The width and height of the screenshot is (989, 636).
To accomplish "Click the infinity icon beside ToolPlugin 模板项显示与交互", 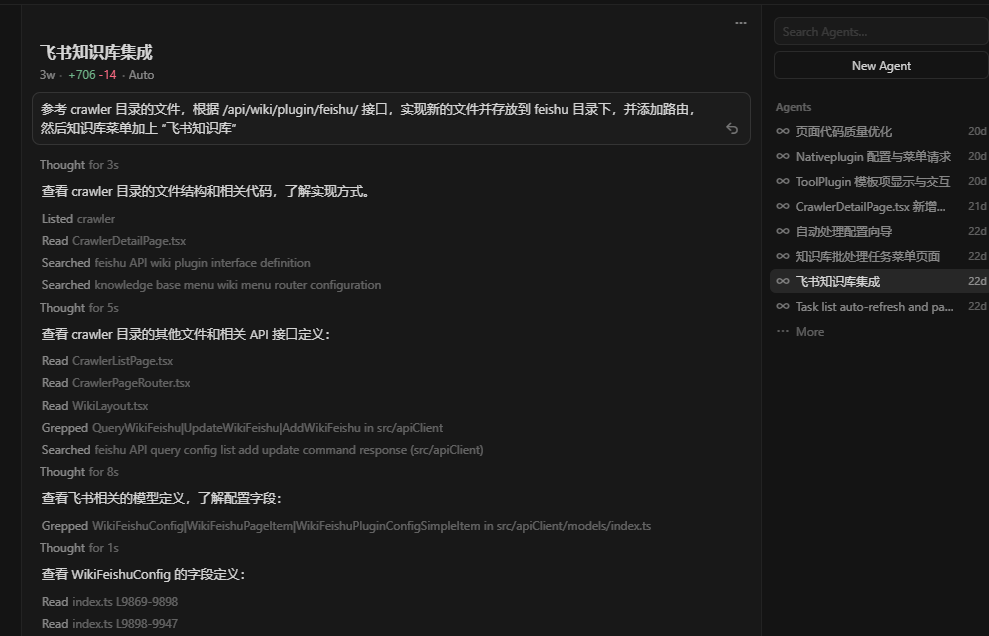I will pos(783,181).
